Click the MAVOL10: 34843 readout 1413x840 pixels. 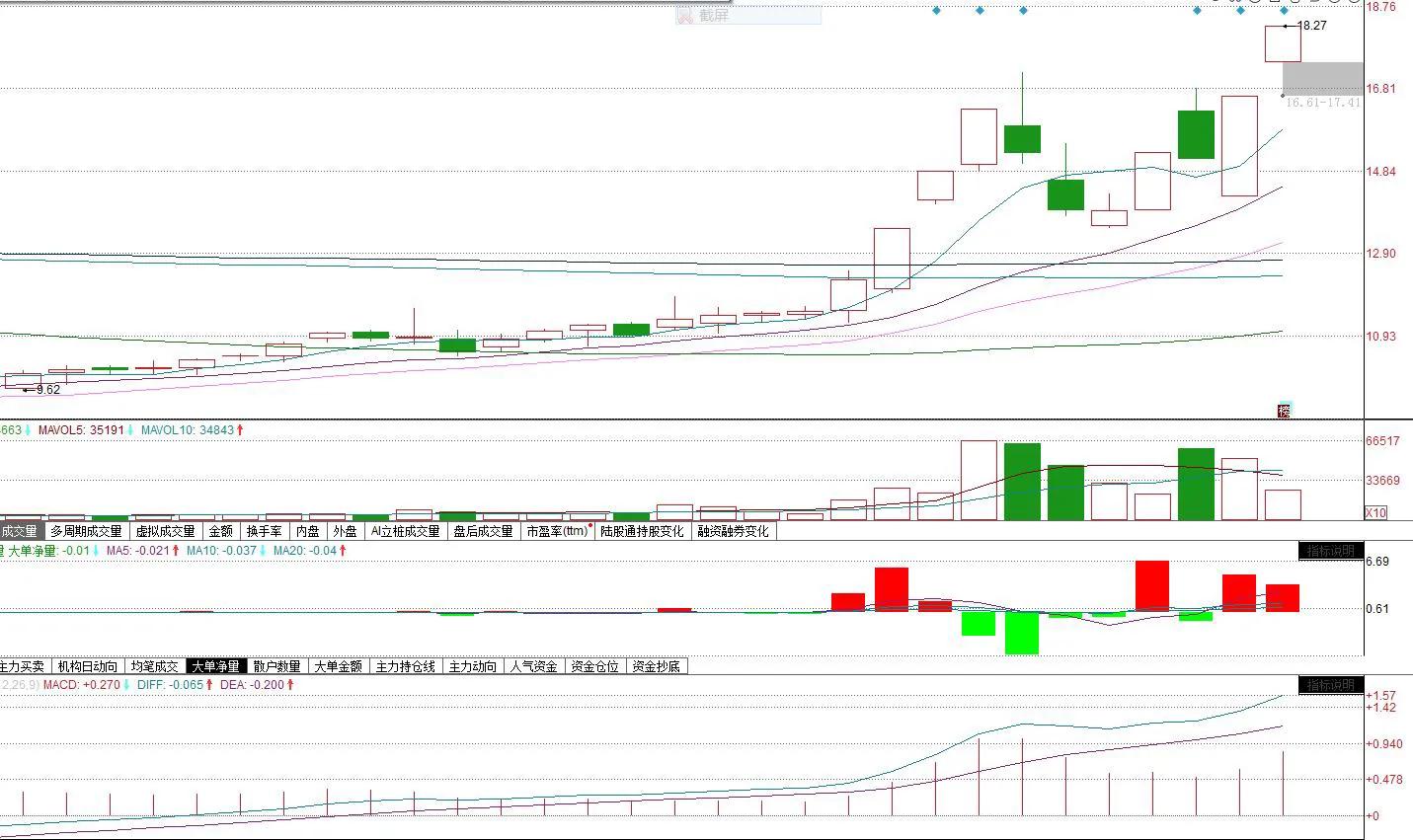[x=187, y=430]
